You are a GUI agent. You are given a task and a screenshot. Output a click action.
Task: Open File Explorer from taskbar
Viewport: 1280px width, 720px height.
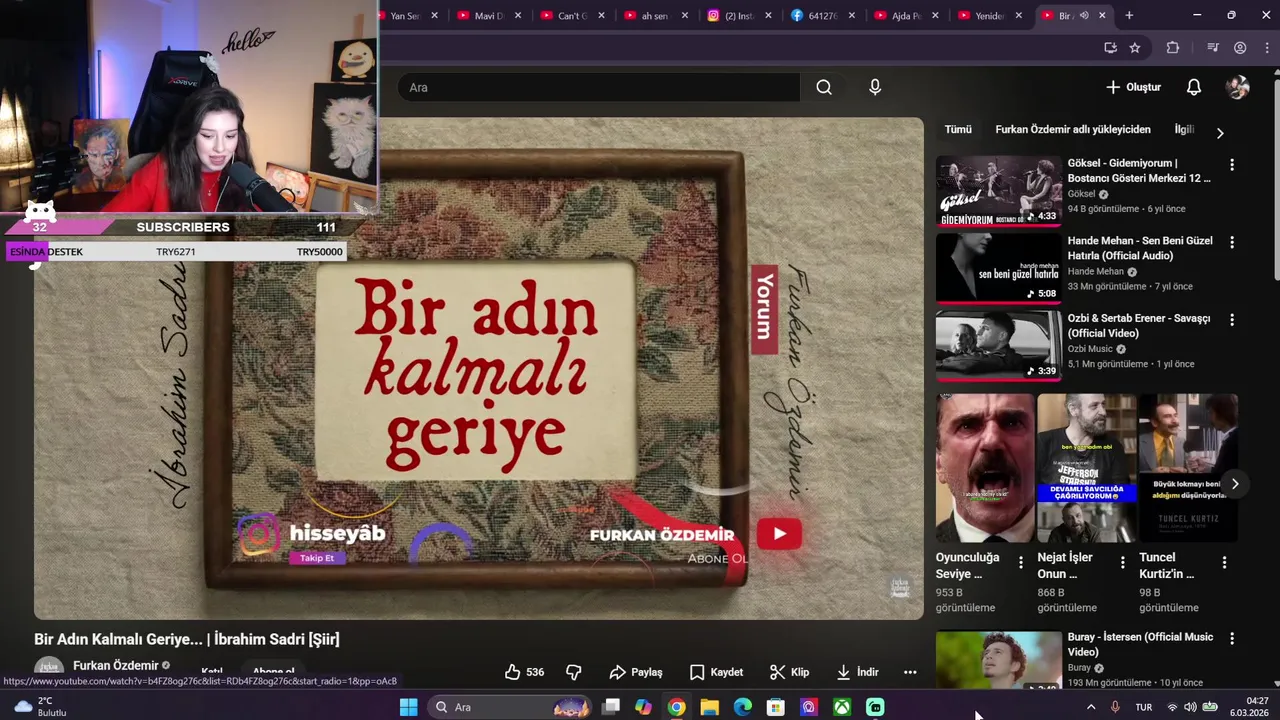click(709, 707)
